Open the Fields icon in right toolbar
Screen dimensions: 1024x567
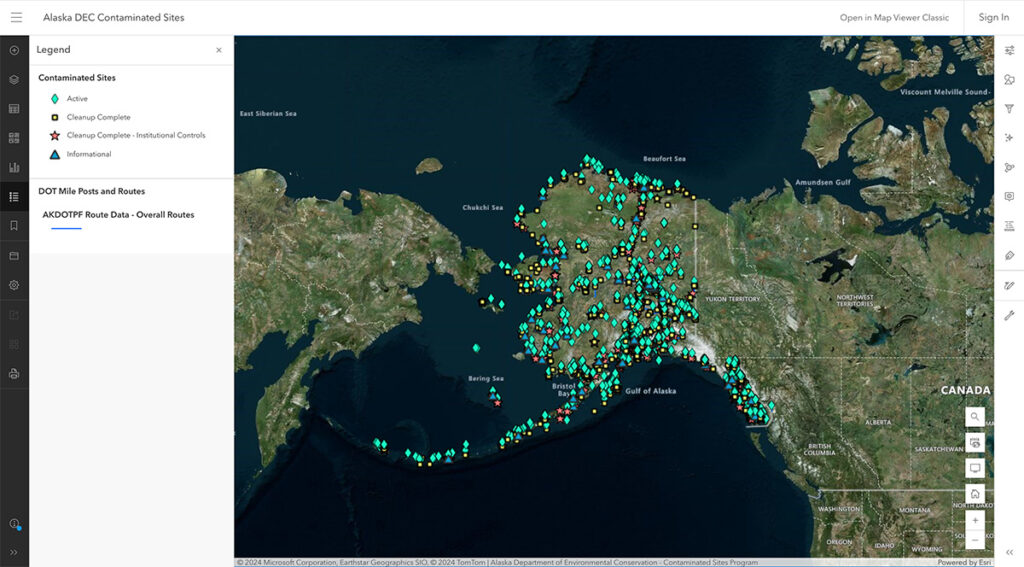tap(1009, 226)
